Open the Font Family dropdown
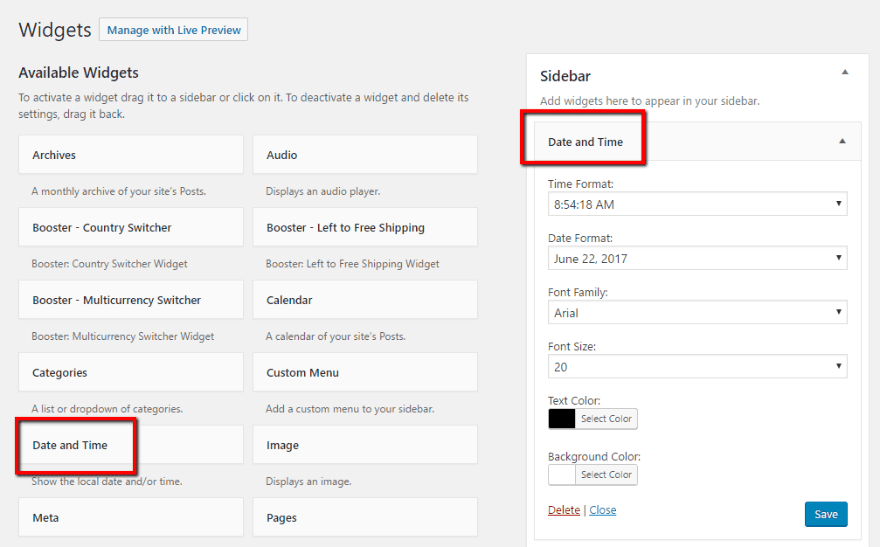The width and height of the screenshot is (880, 547). point(697,313)
